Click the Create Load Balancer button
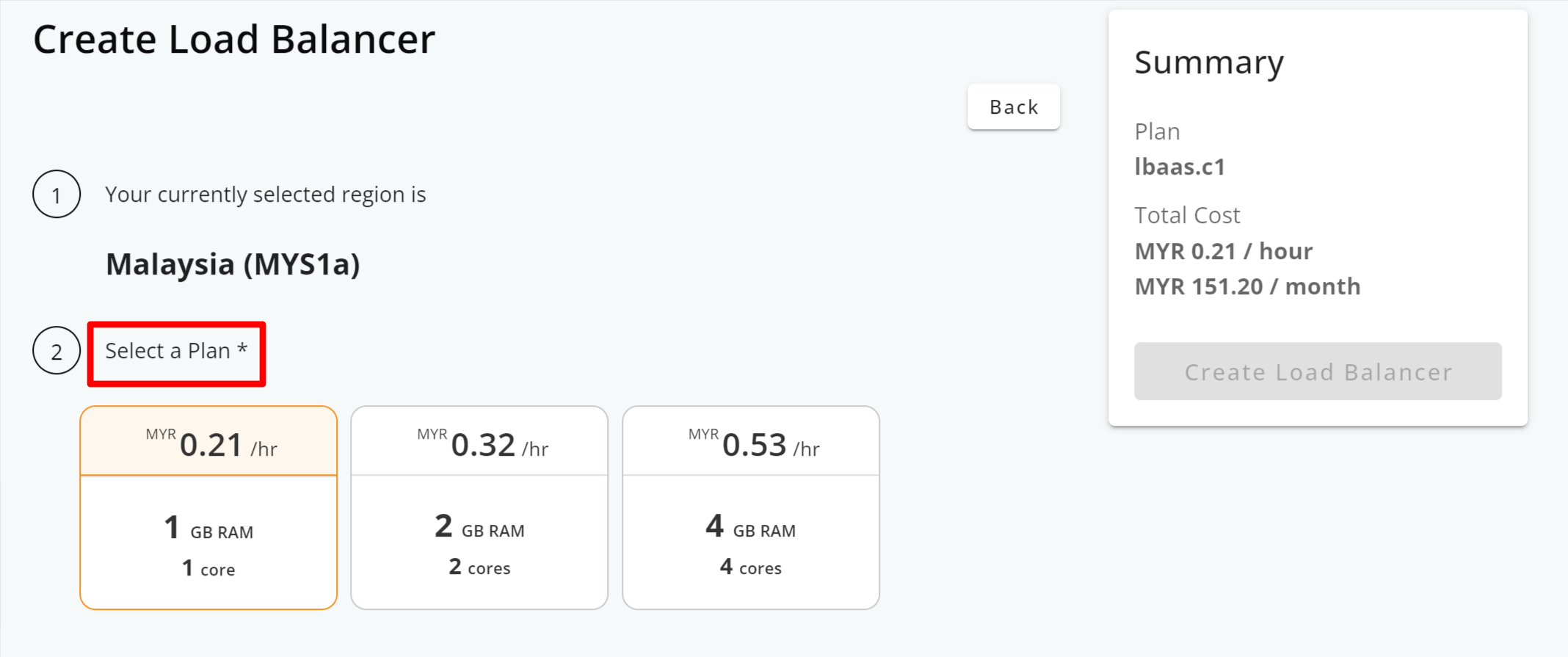Viewport: 1568px width, 657px height. pyautogui.click(x=1317, y=371)
